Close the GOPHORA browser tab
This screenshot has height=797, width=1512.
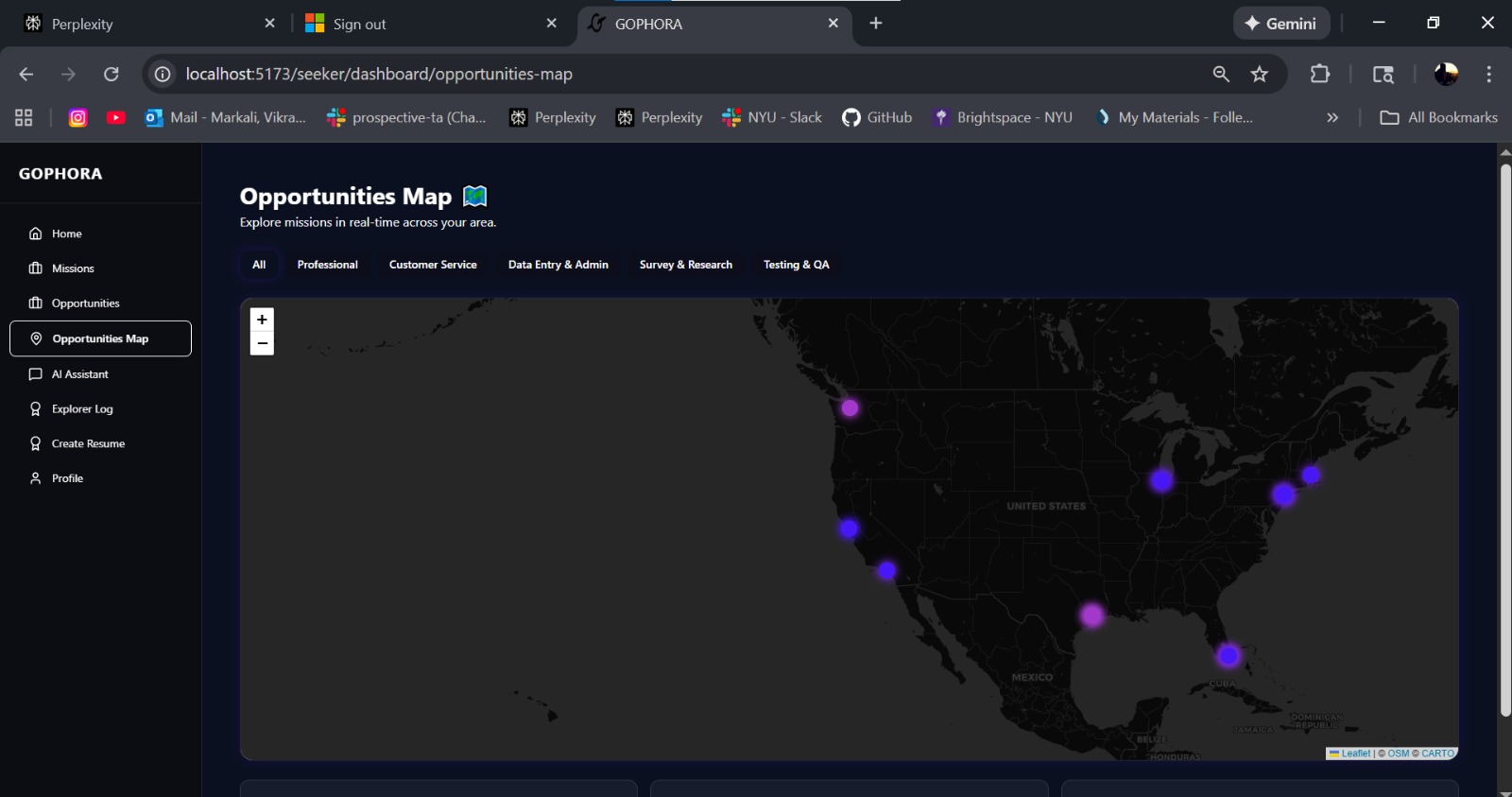coord(833,23)
